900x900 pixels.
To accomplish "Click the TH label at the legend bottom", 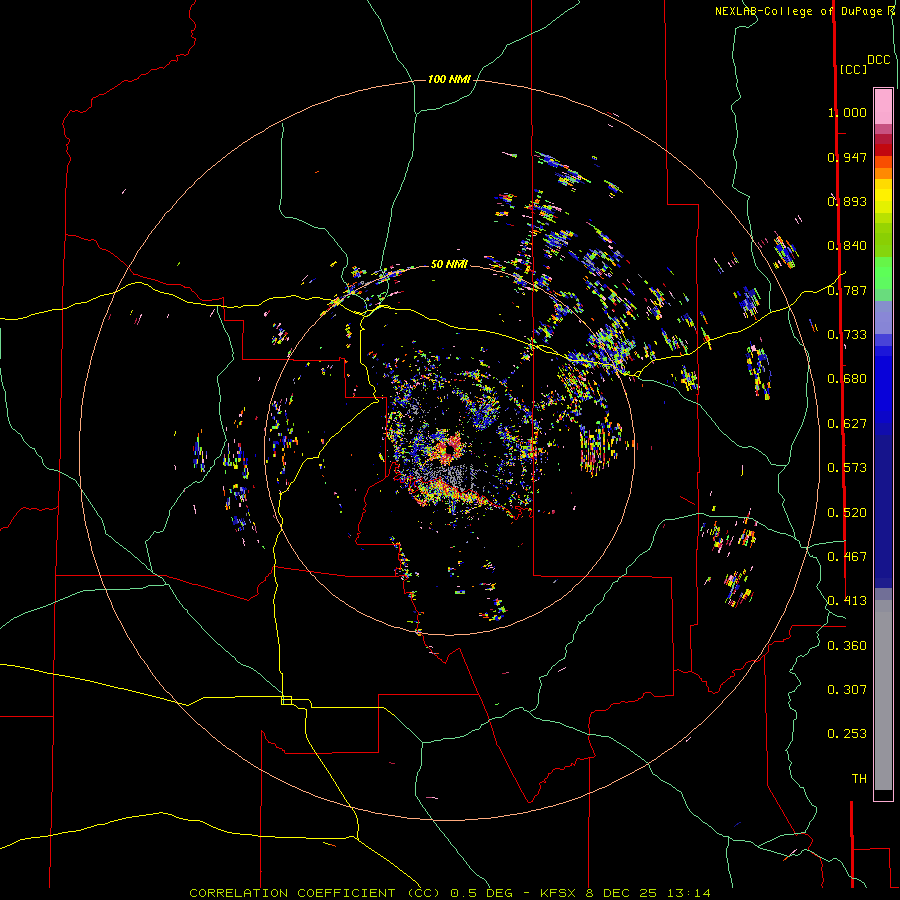I will tap(859, 779).
